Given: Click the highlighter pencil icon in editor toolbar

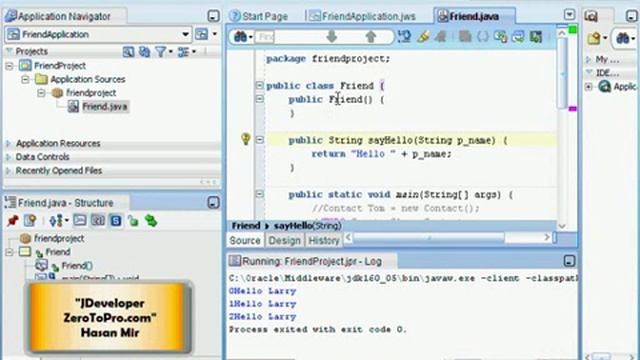Looking at the screenshot, I should (x=423, y=37).
